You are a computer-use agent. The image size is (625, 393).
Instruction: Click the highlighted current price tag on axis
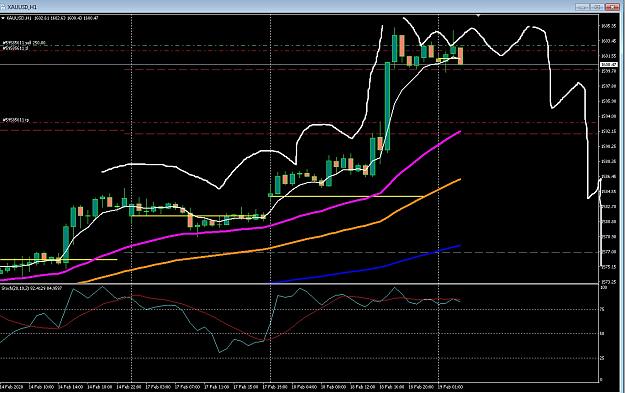point(609,65)
